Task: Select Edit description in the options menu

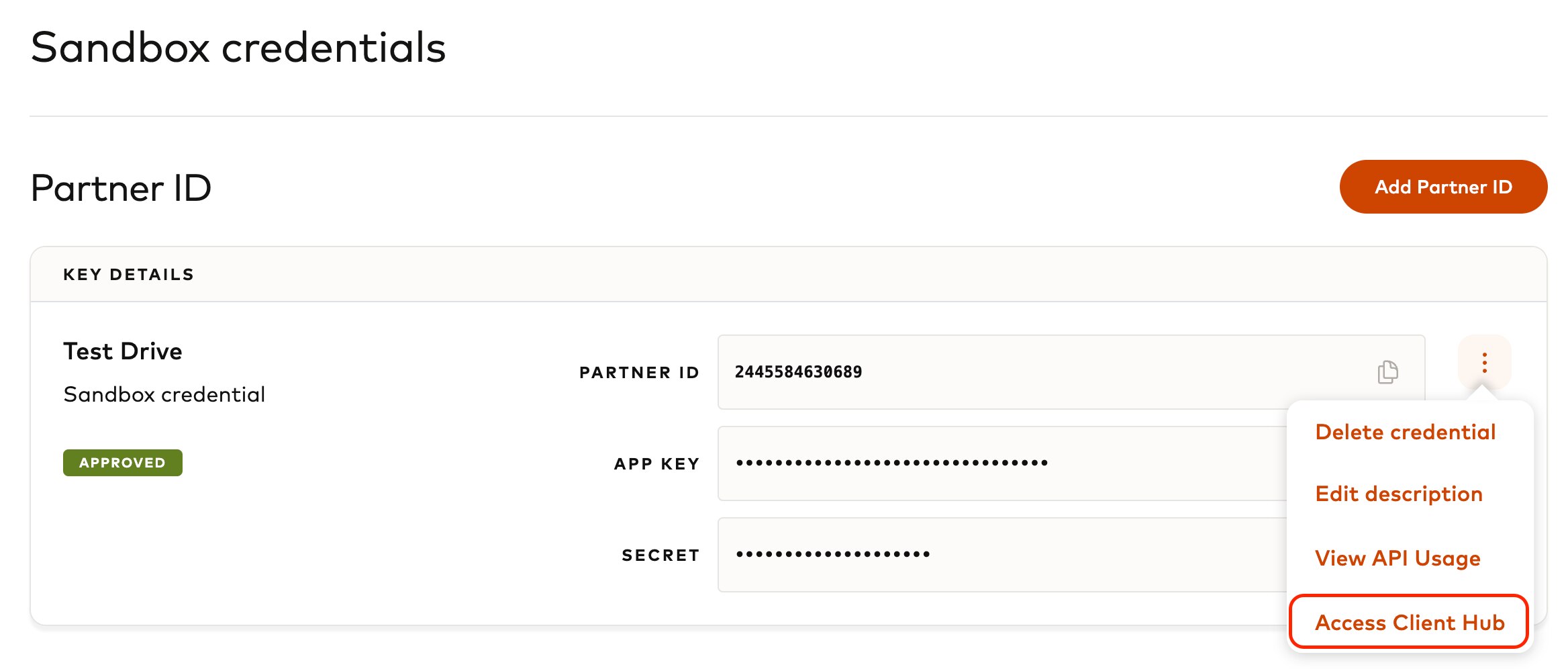Action: click(x=1398, y=494)
